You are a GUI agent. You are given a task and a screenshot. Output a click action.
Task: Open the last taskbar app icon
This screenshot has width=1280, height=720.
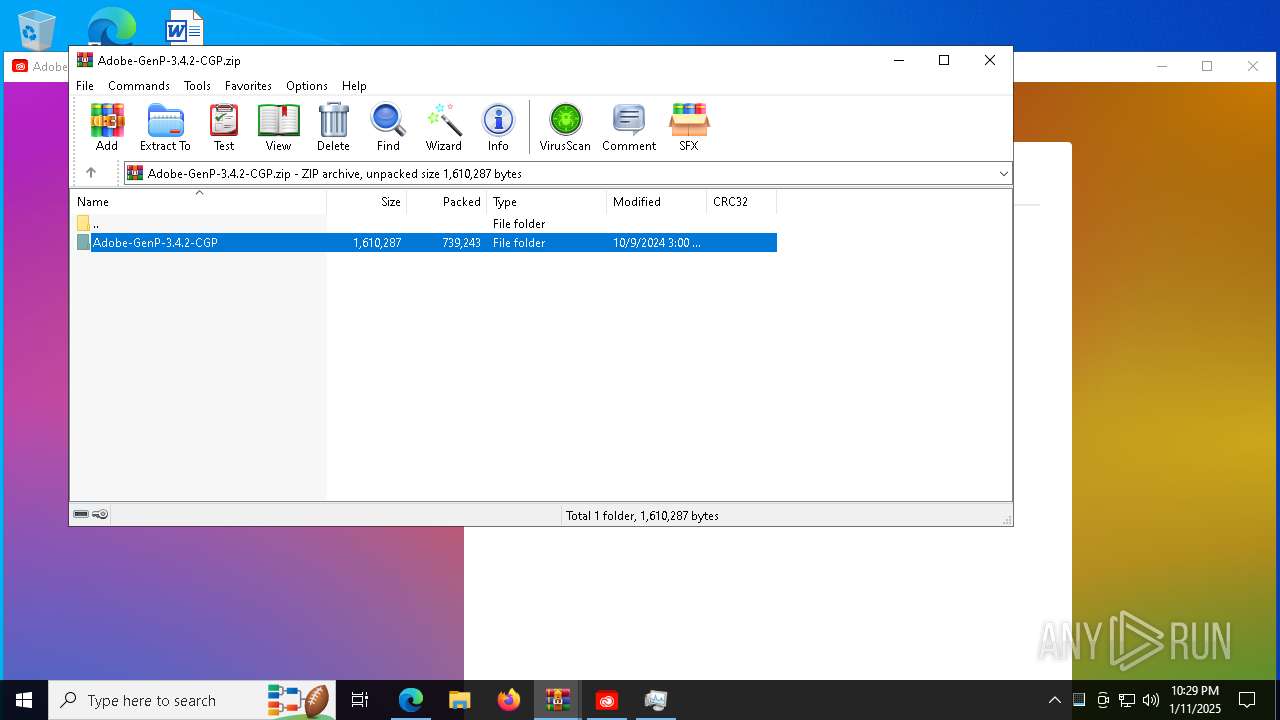click(656, 700)
